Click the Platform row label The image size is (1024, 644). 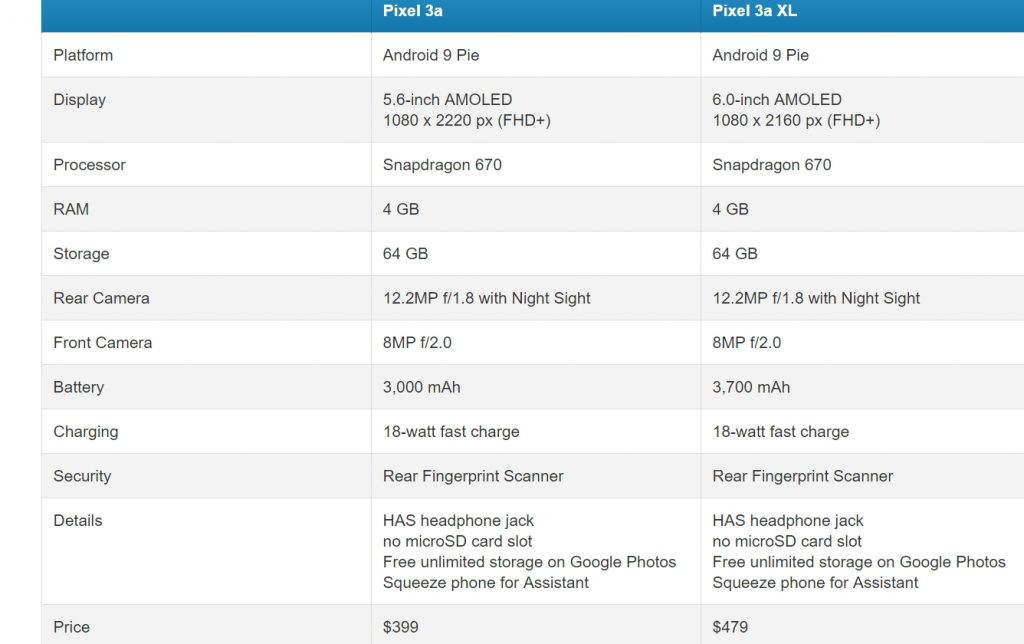[x=83, y=55]
